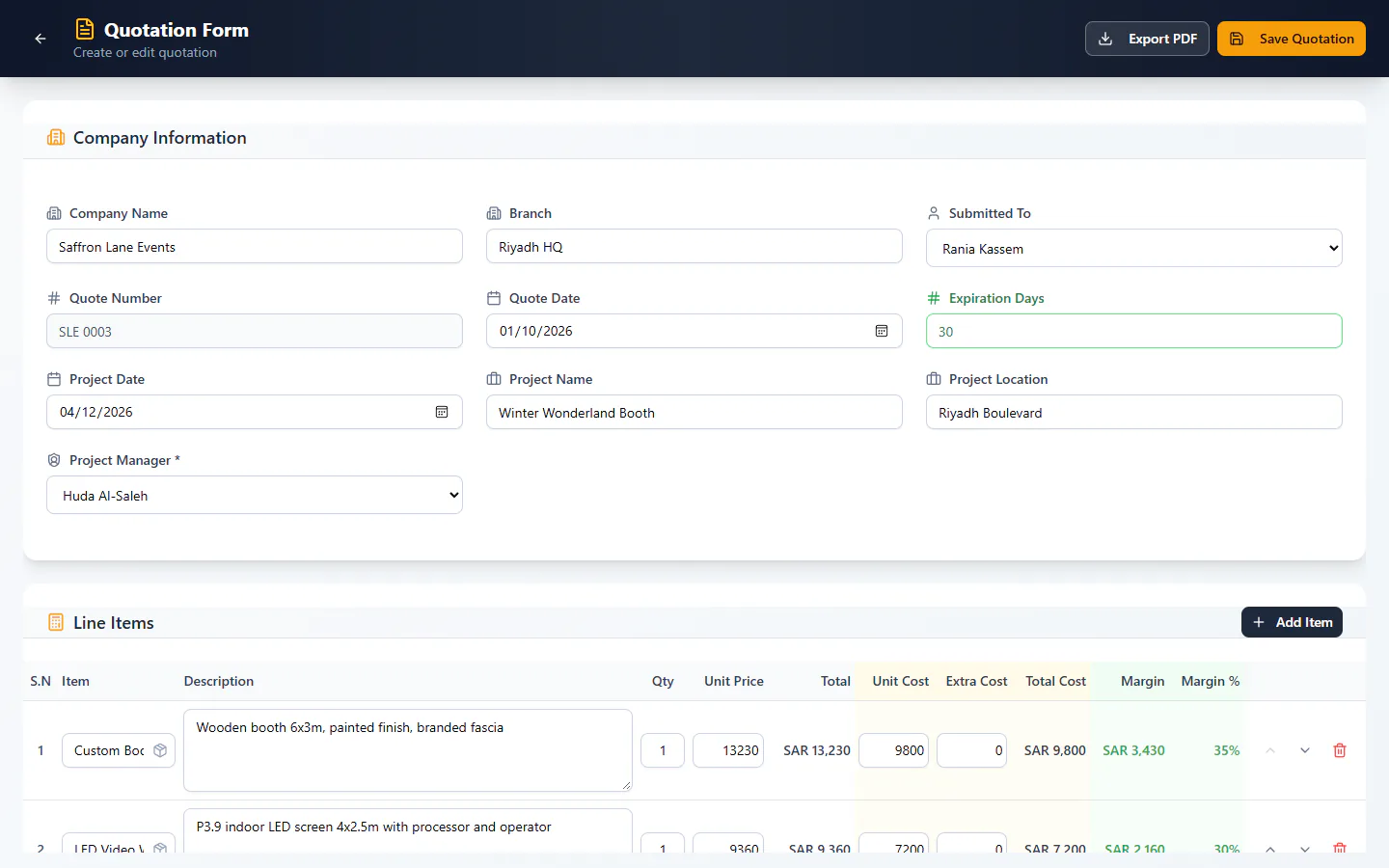1389x868 pixels.
Task: Click the package icon in the Custom Booth item field
Action: [x=160, y=750]
